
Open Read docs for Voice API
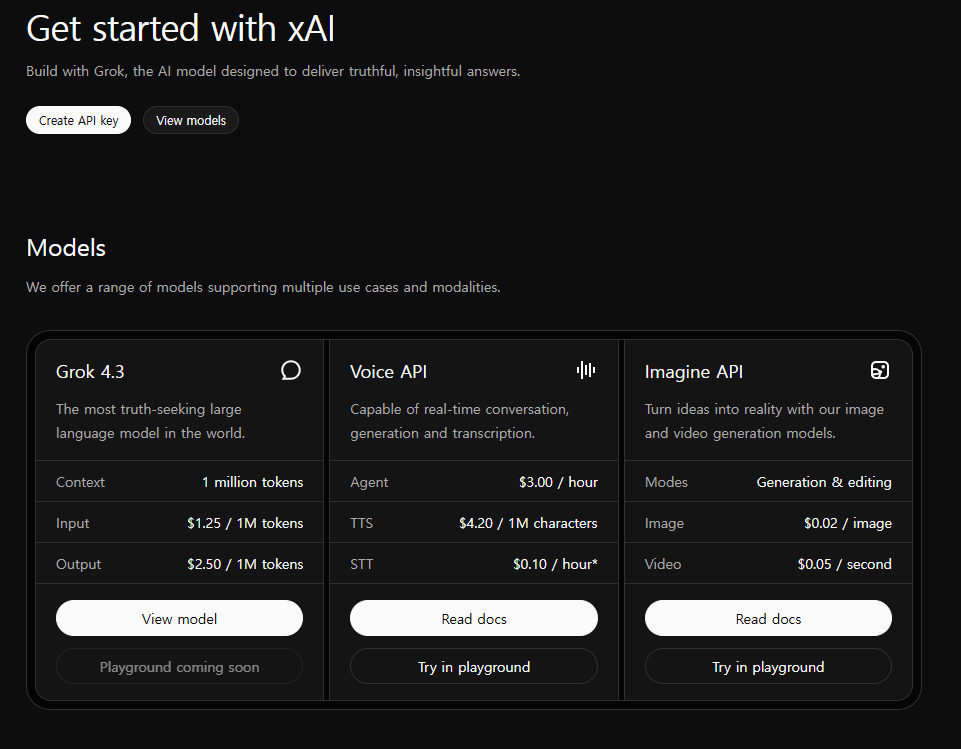(474, 618)
